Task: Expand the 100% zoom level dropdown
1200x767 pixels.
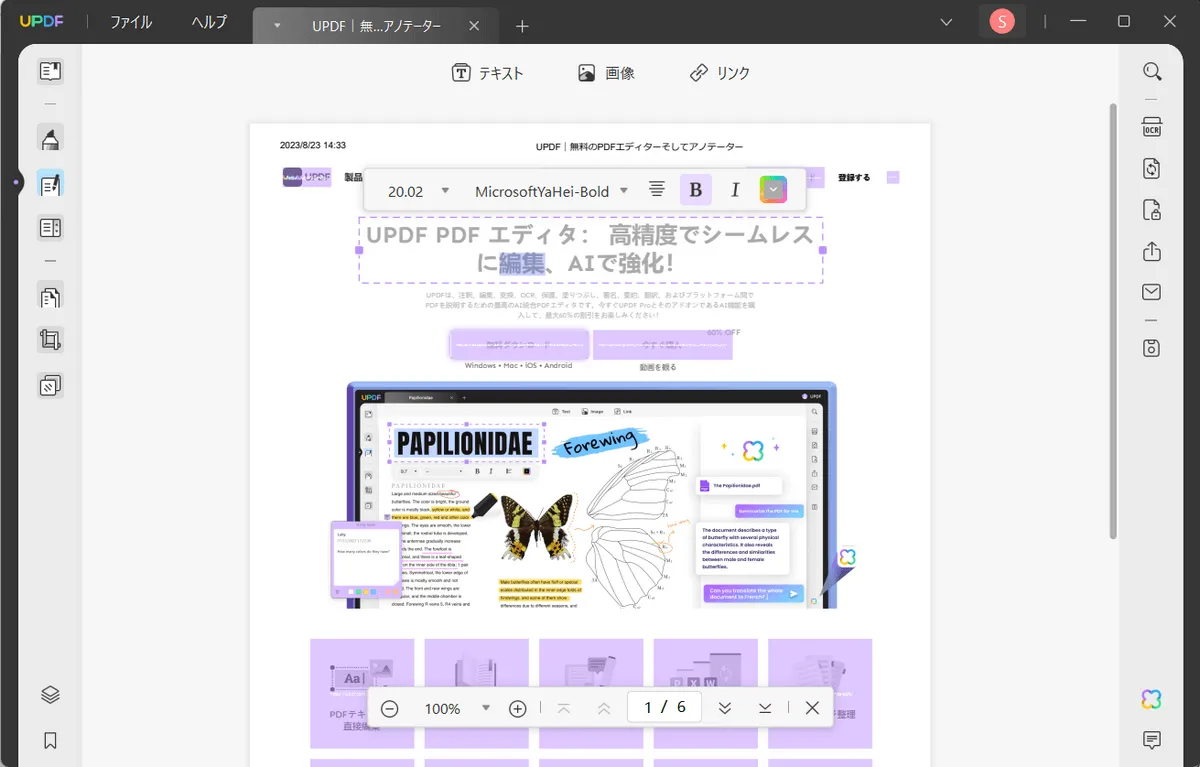Action: 486,708
